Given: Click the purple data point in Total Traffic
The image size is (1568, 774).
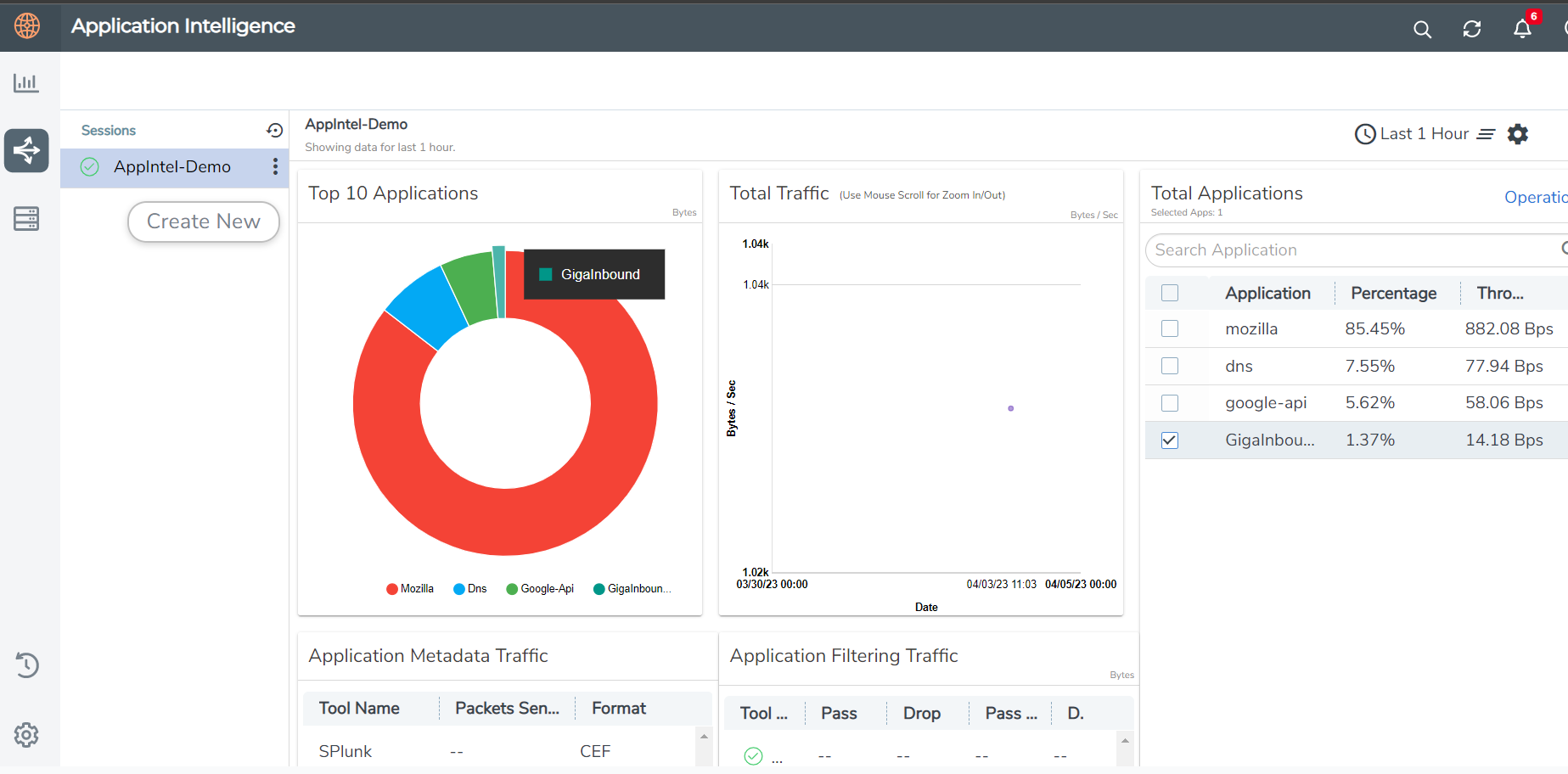Looking at the screenshot, I should [1010, 408].
